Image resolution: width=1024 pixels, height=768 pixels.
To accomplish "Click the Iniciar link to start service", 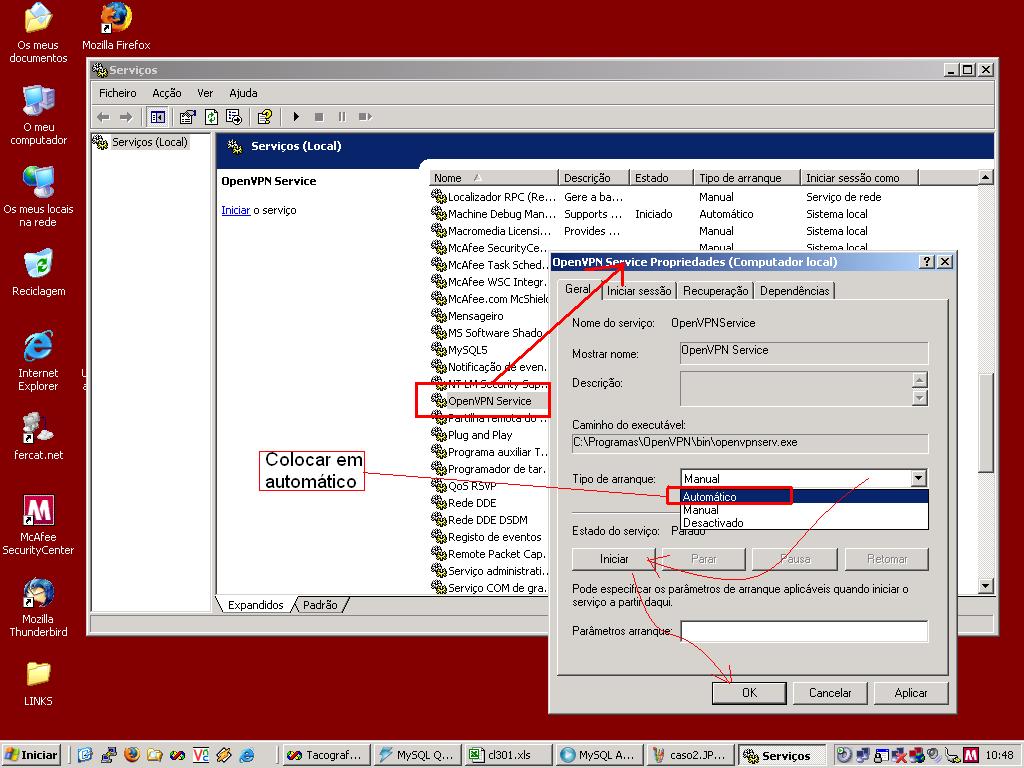I will (235, 210).
